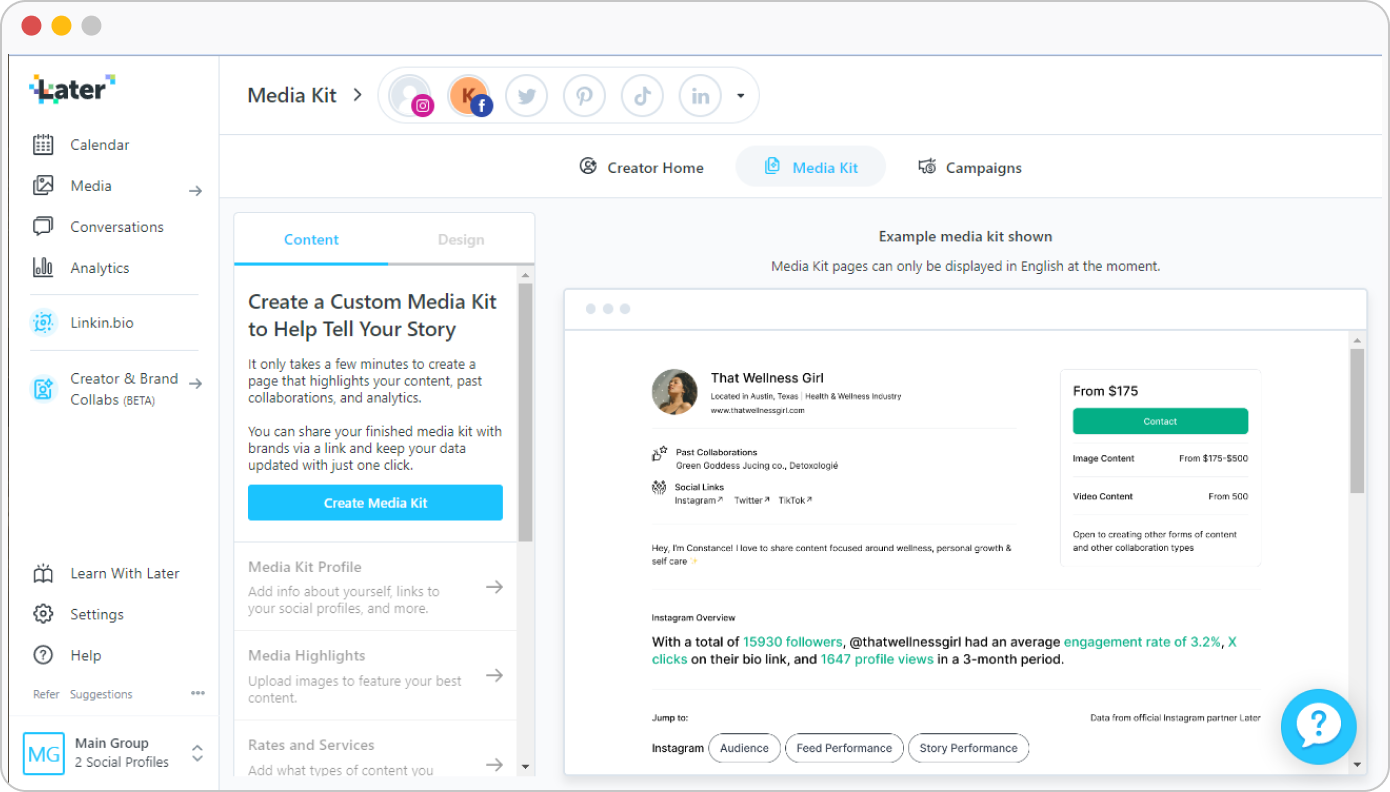Image resolution: width=1390 pixels, height=792 pixels.
Task: Select the TikTok profile icon
Action: pyautogui.click(x=642, y=96)
